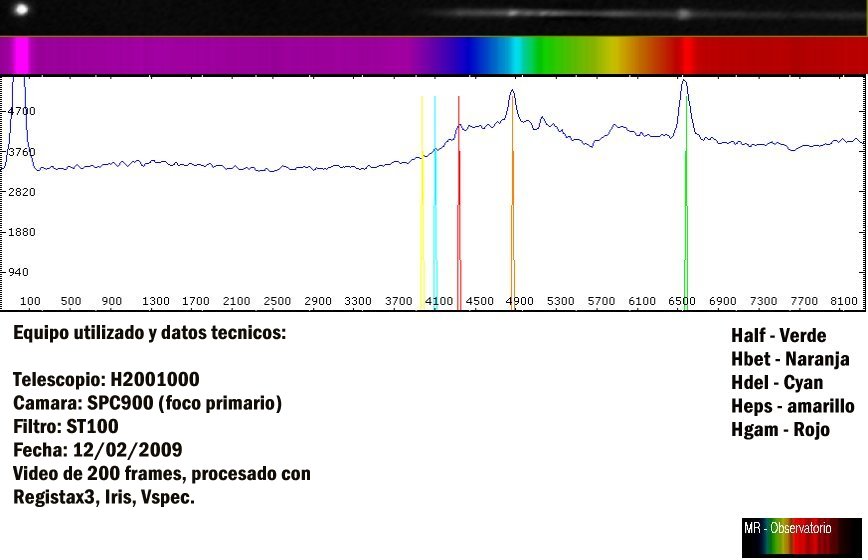Click the bright red band in spectrum strip
The height and width of the screenshot is (560, 868).
tap(688, 55)
